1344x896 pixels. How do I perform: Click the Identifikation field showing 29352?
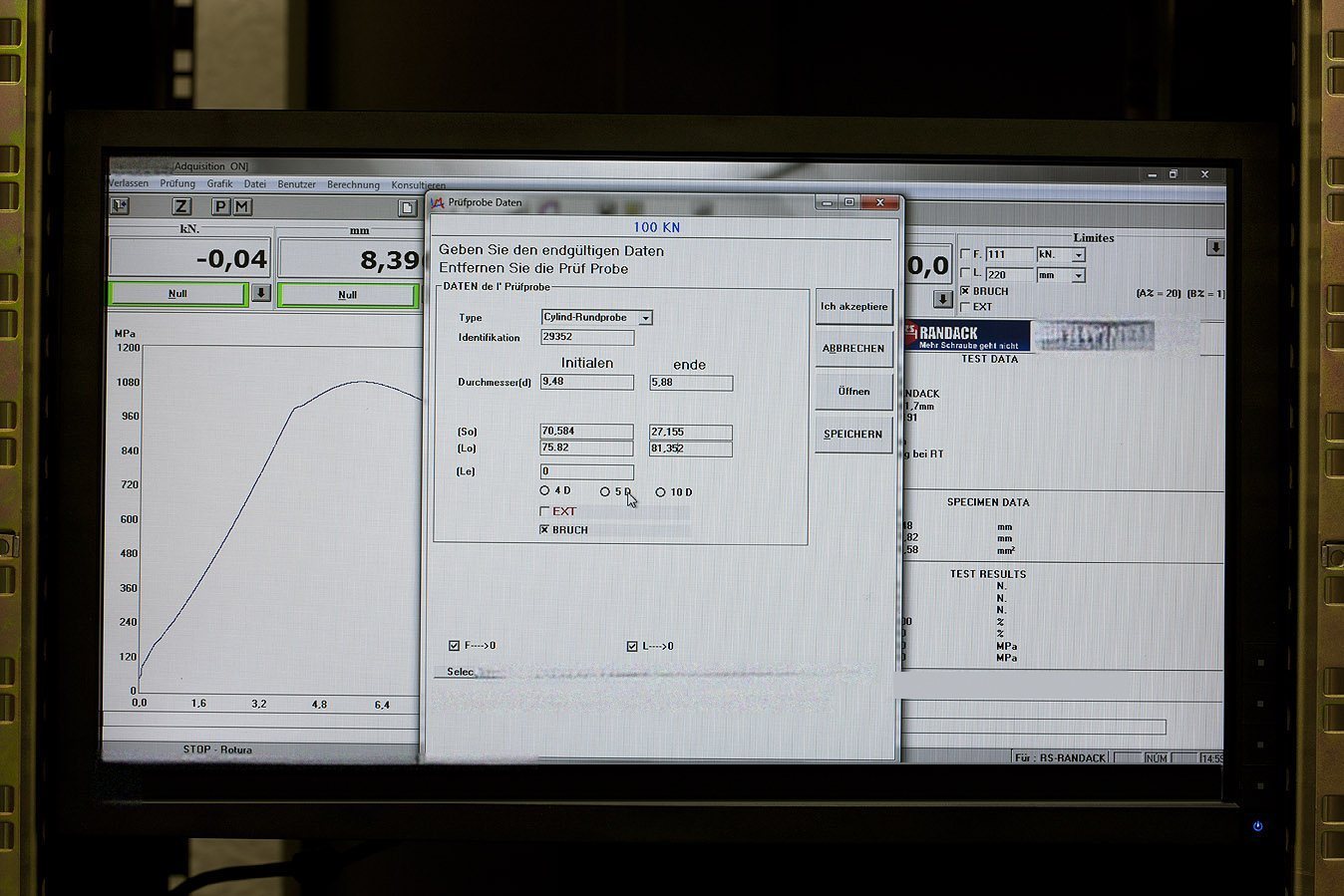(586, 337)
